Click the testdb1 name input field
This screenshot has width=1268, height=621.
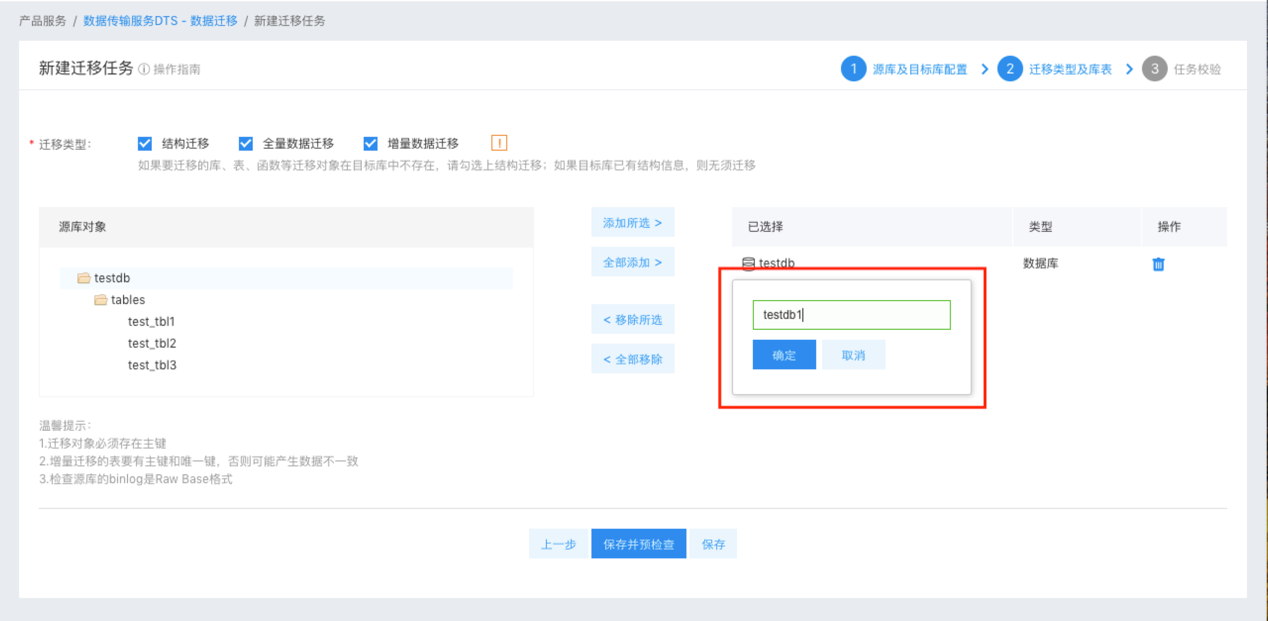point(851,315)
